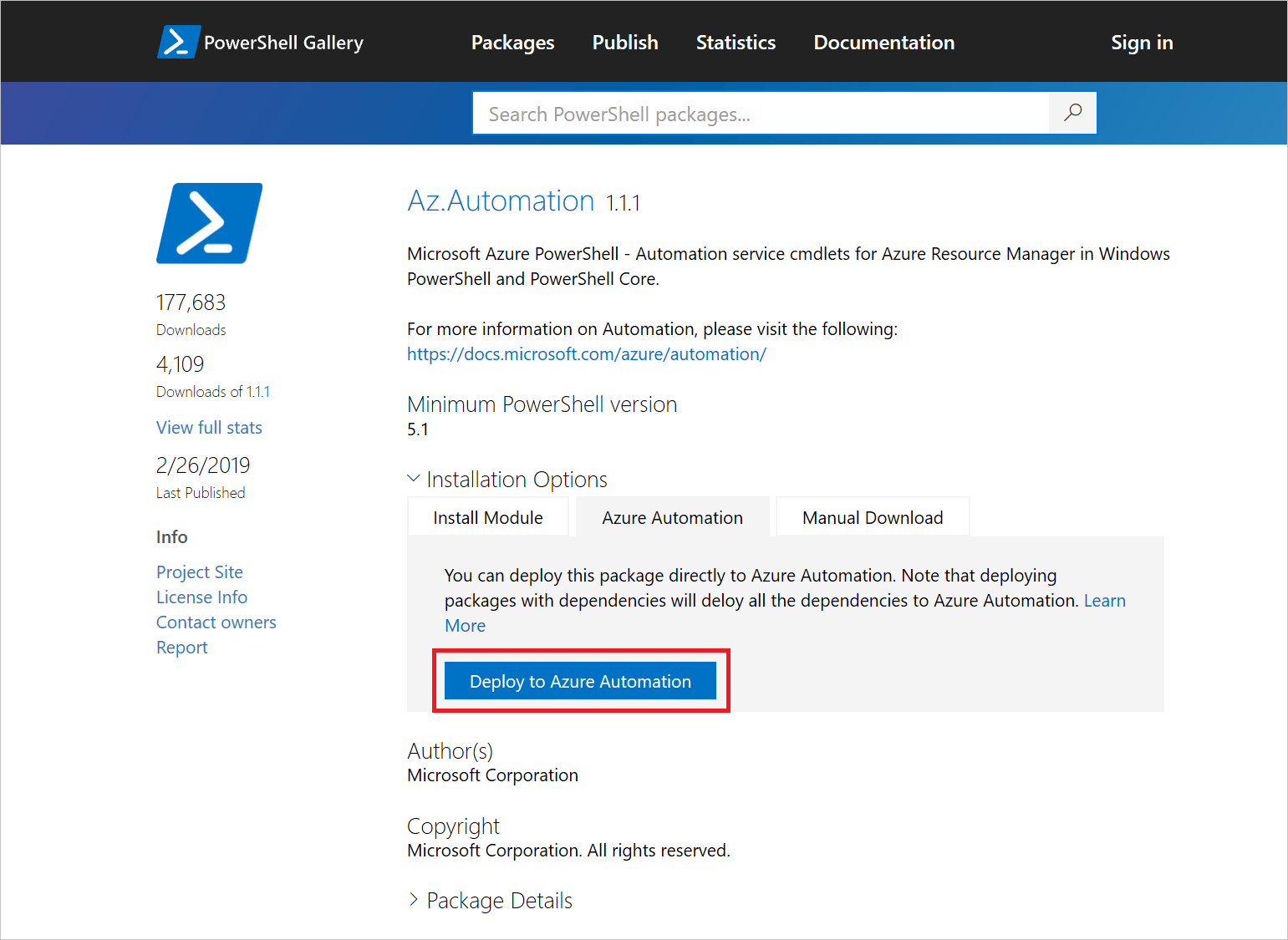The image size is (1288, 940).
Task: Select the Azure Automation tab
Action: click(671, 516)
